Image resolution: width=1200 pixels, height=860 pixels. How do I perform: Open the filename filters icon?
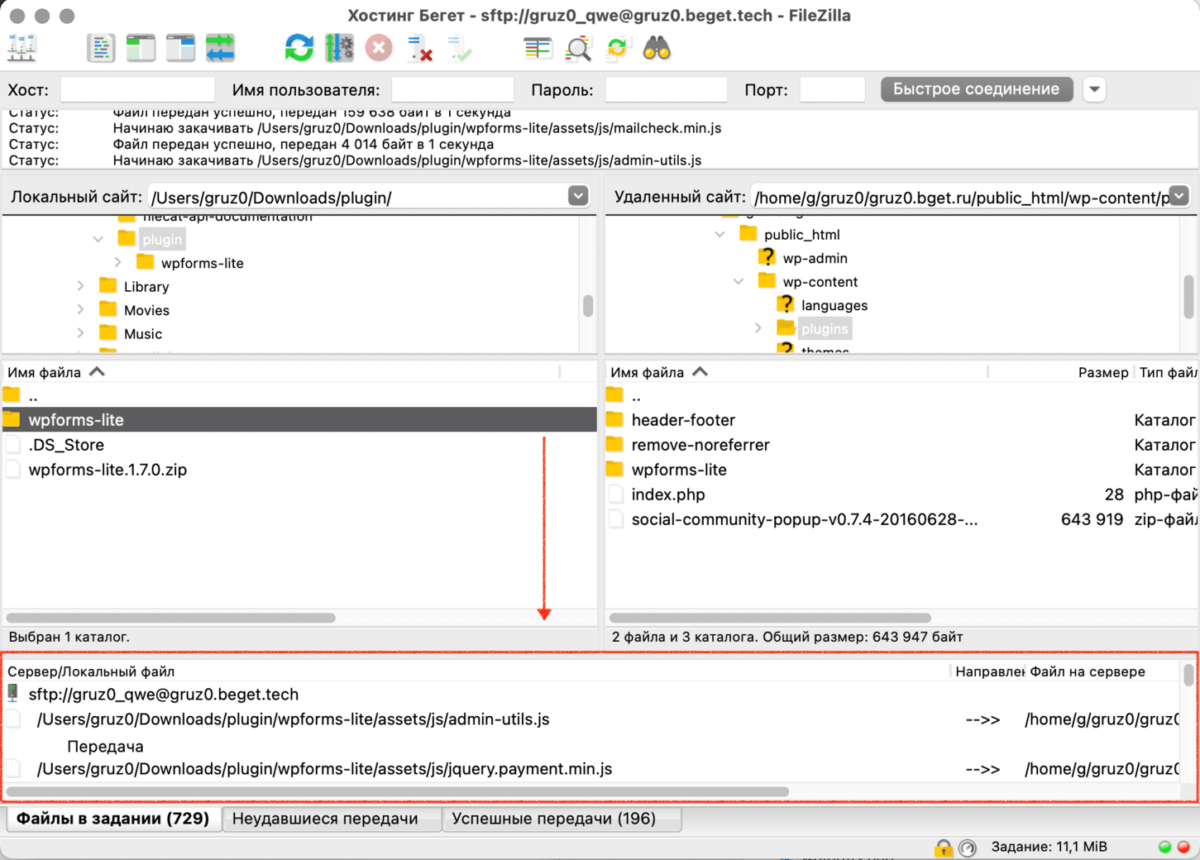[x=538, y=47]
